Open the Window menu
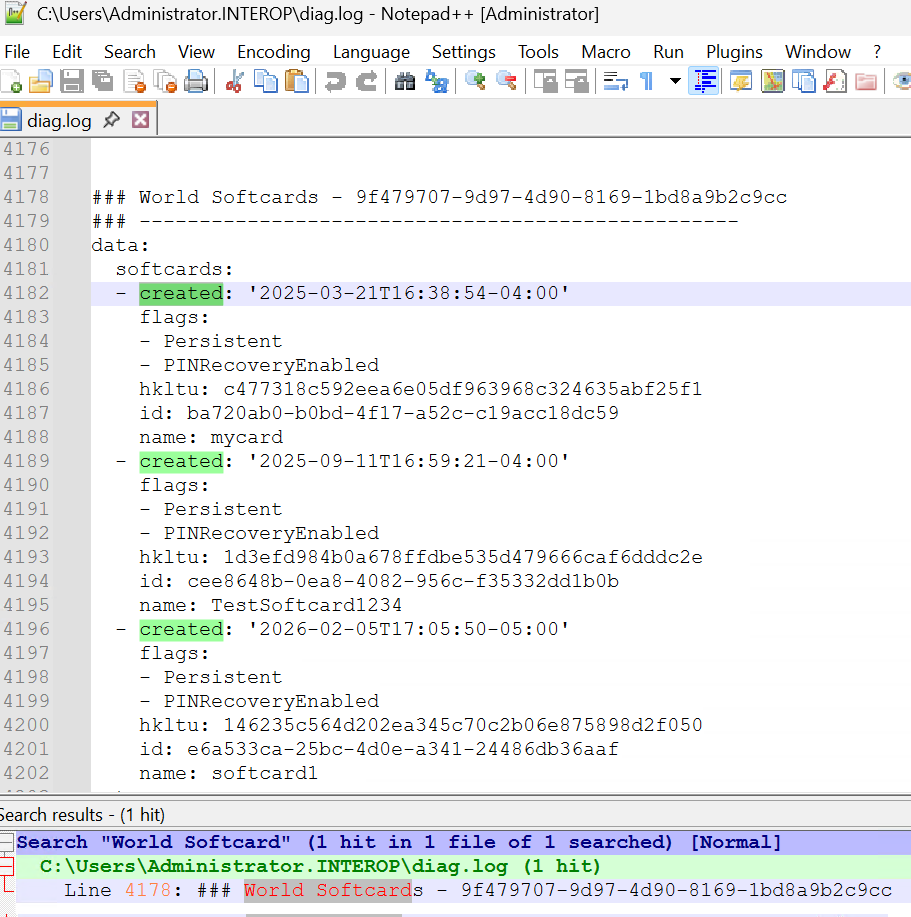This screenshot has height=917, width=911. point(817,52)
